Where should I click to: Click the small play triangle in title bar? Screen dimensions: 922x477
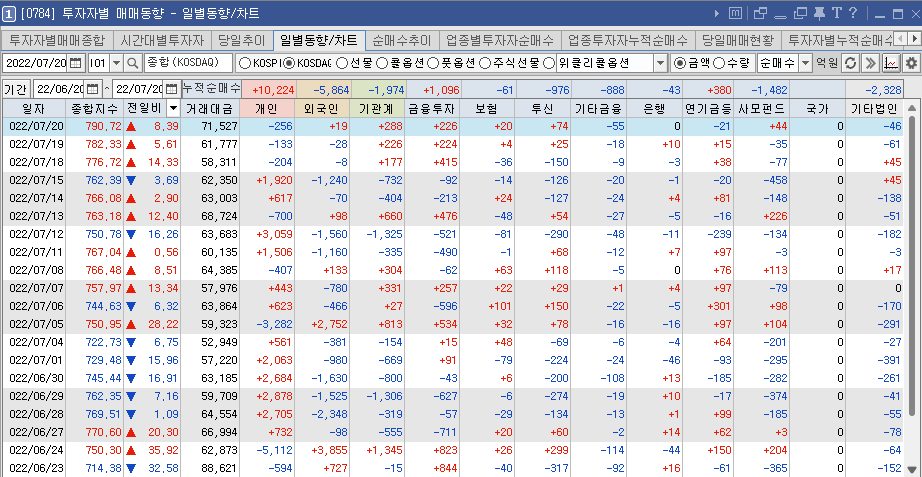pos(717,13)
